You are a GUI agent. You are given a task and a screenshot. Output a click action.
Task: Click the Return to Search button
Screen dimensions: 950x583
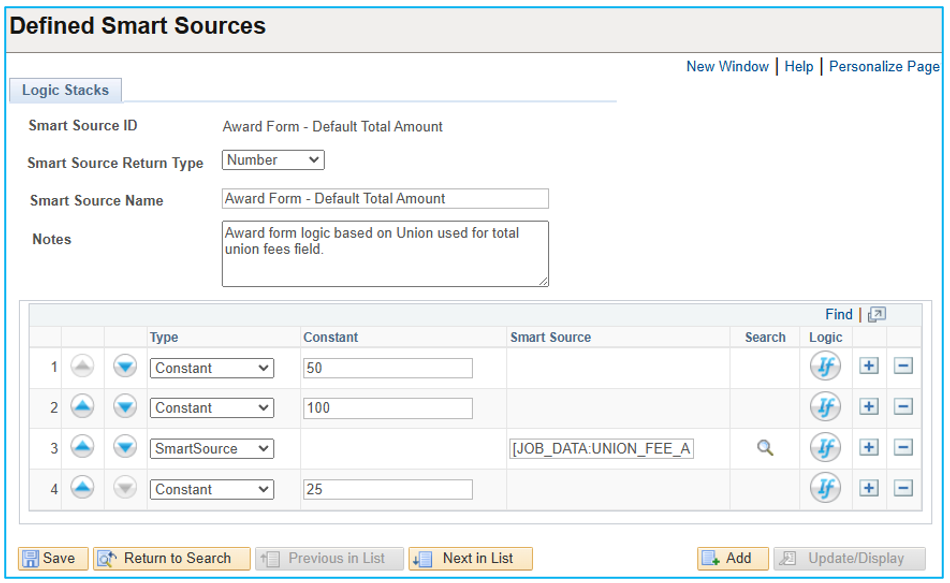(170, 558)
